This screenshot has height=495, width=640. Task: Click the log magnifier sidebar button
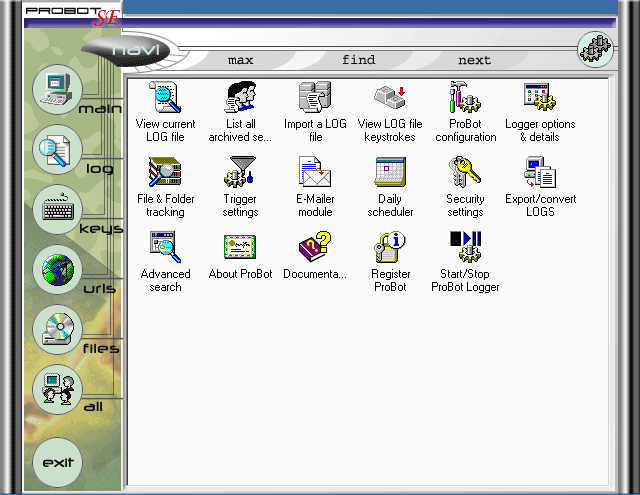[x=58, y=149]
